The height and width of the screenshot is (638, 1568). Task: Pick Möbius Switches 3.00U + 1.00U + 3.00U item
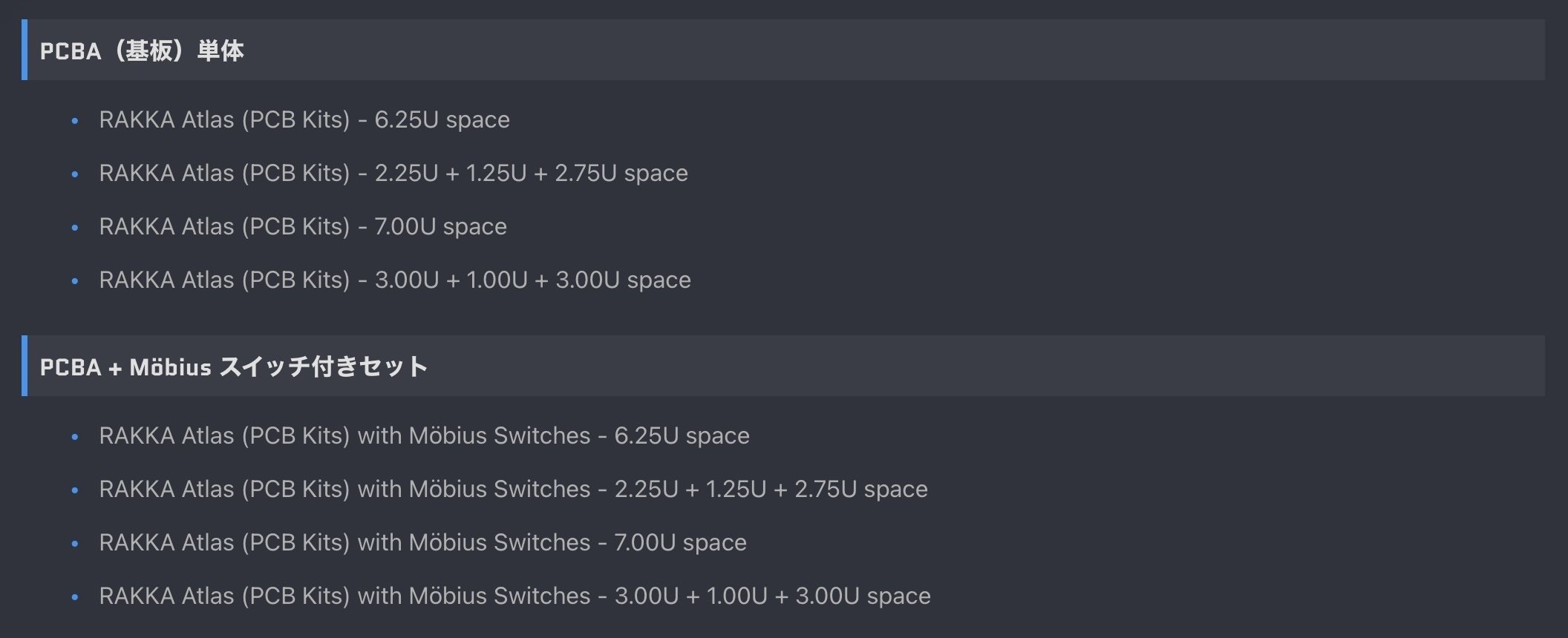pyautogui.click(x=514, y=596)
